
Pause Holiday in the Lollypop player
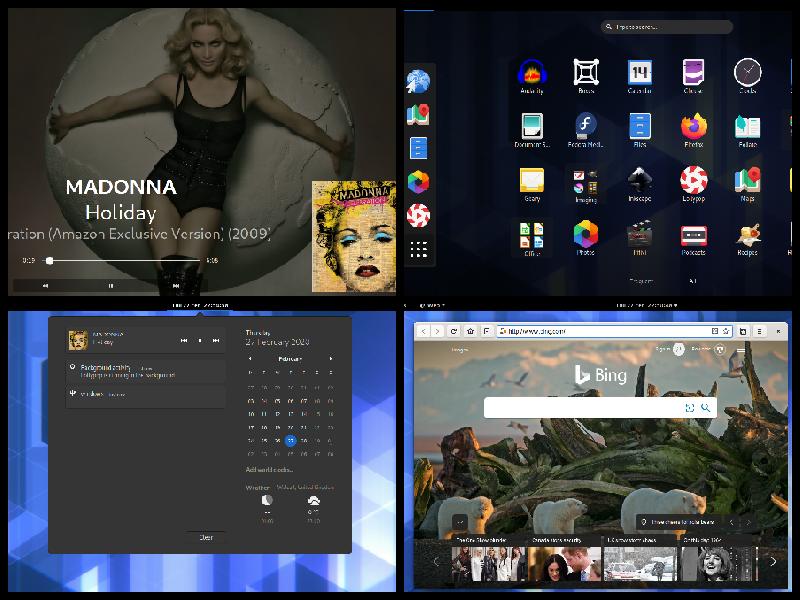click(x=111, y=286)
